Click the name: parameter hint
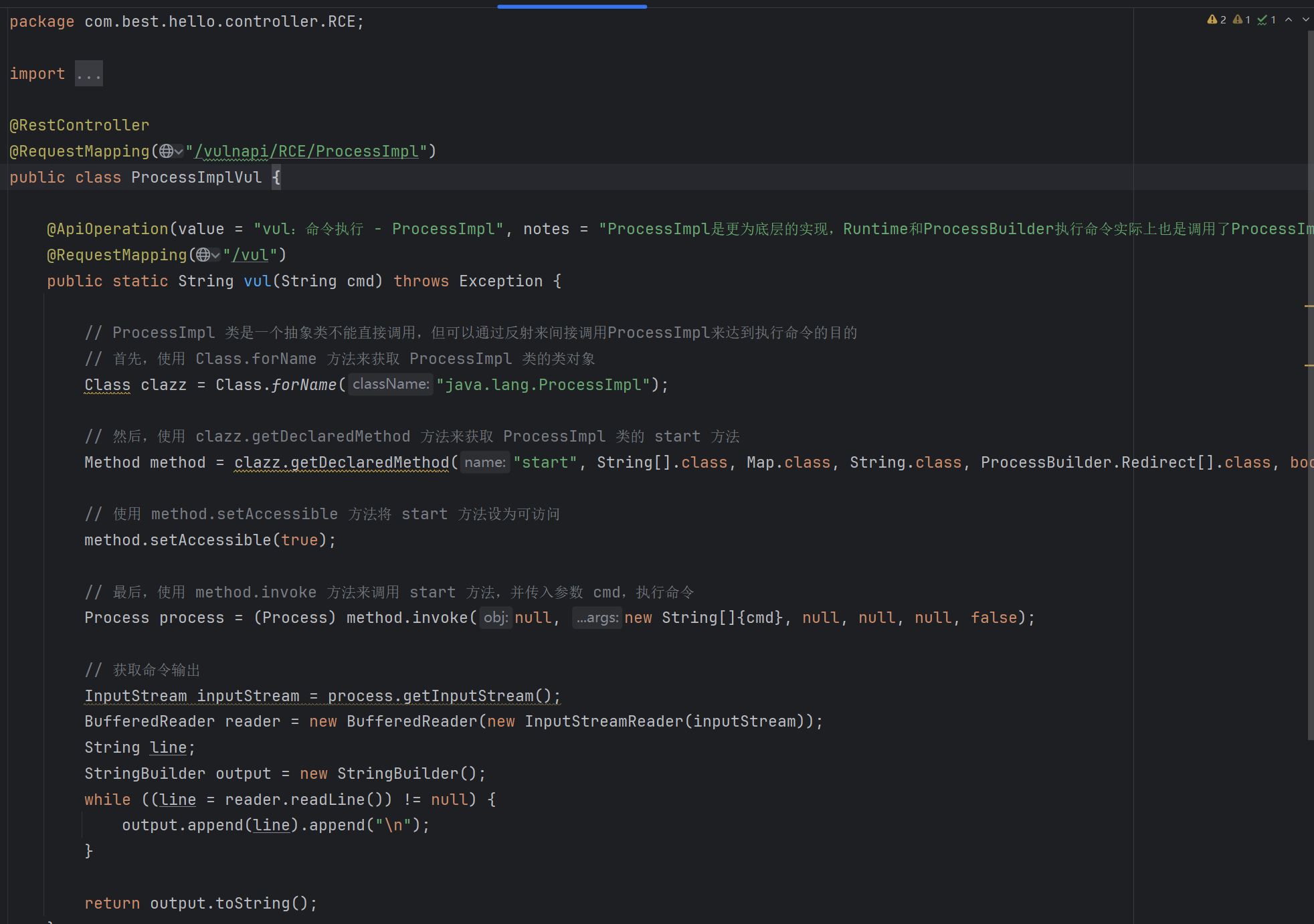This screenshot has height=924, width=1314. (484, 463)
